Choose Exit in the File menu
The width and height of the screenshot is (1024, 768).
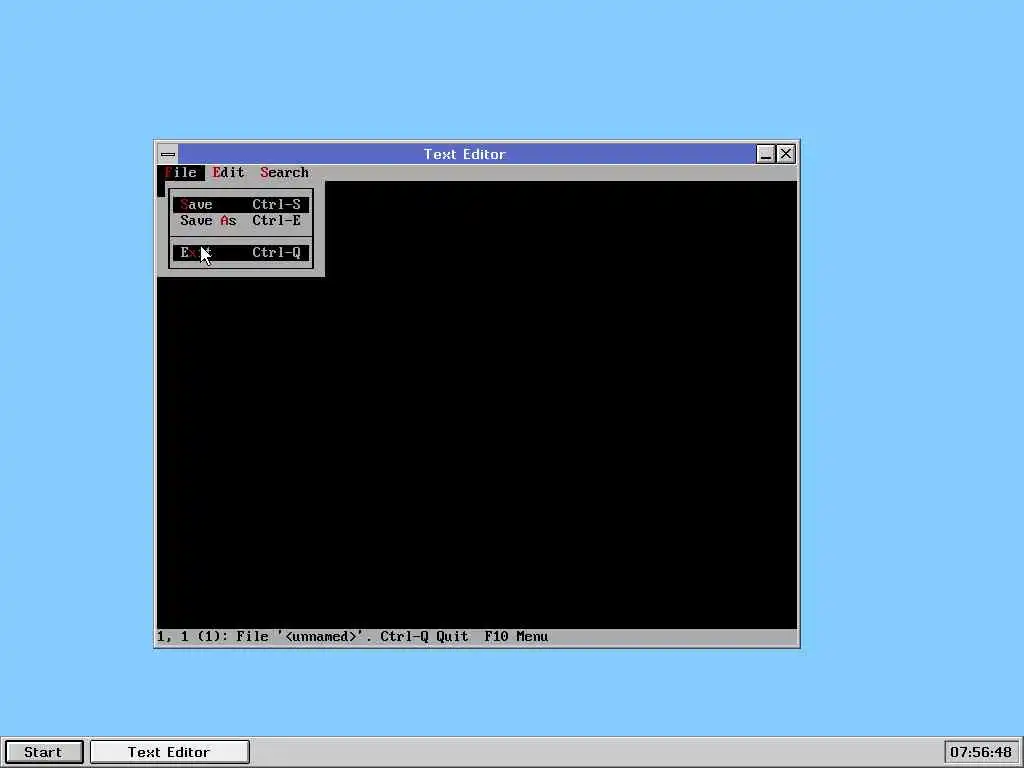[x=241, y=253]
